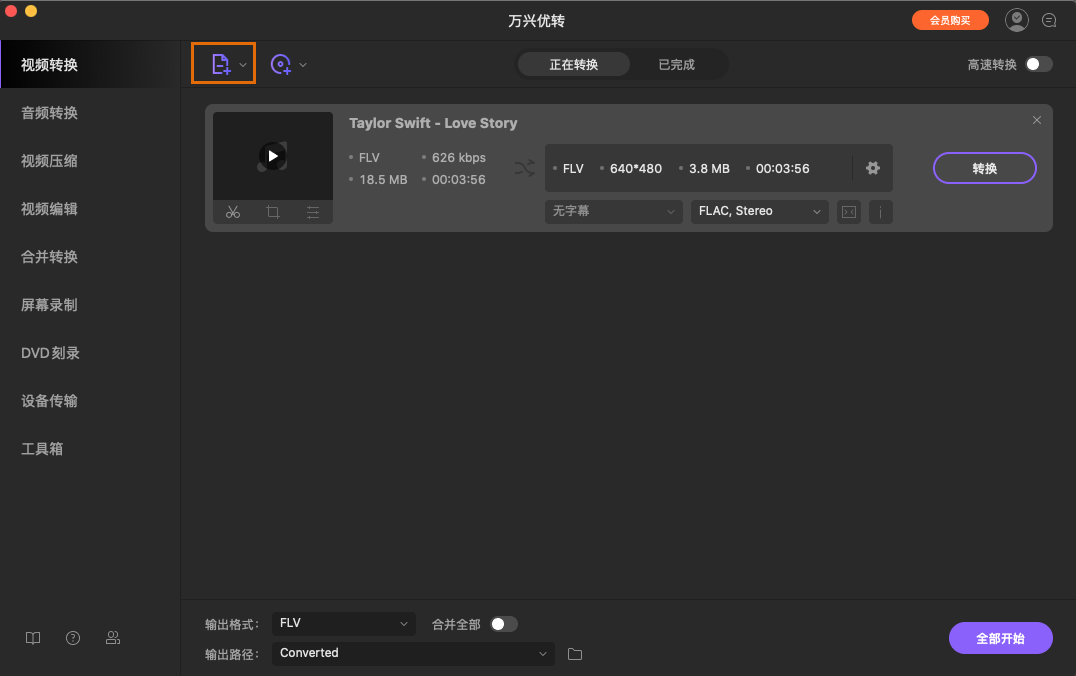This screenshot has height=676, width=1076.
Task: Click the subtitle icon beside FLAC dropdown
Action: pyautogui.click(x=848, y=211)
